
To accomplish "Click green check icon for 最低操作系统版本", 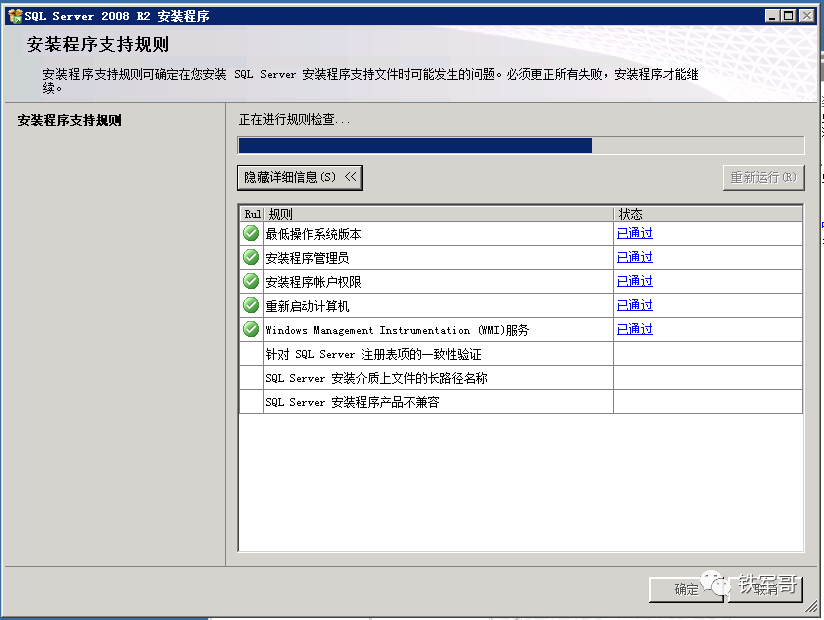I will (251, 233).
